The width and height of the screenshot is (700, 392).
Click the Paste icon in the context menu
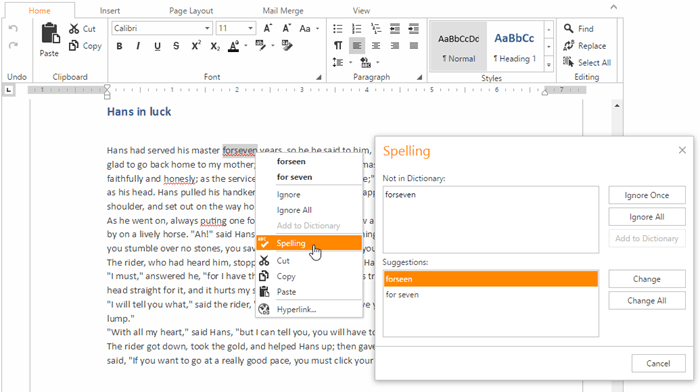tap(264, 292)
